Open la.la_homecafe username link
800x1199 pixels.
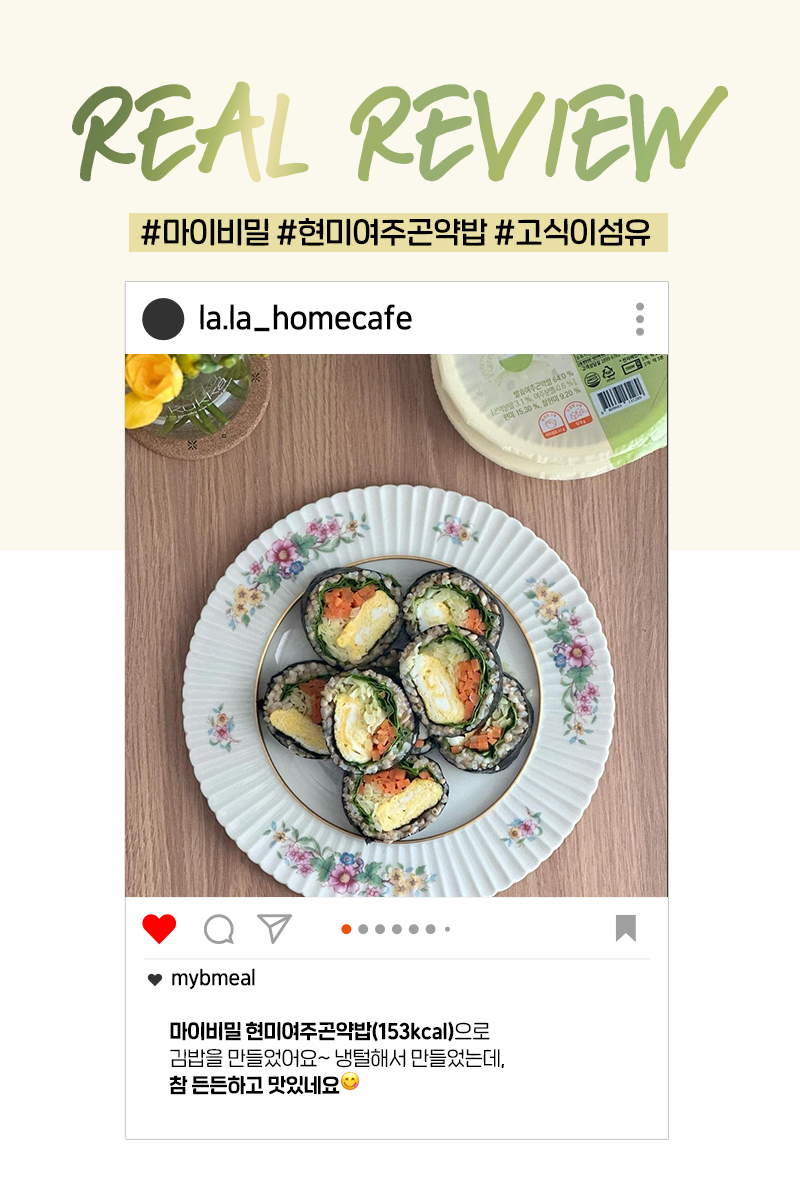pyautogui.click(x=305, y=318)
